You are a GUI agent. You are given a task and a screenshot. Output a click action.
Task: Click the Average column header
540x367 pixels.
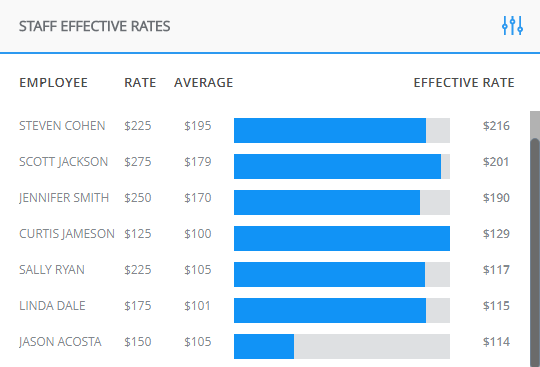pos(204,83)
